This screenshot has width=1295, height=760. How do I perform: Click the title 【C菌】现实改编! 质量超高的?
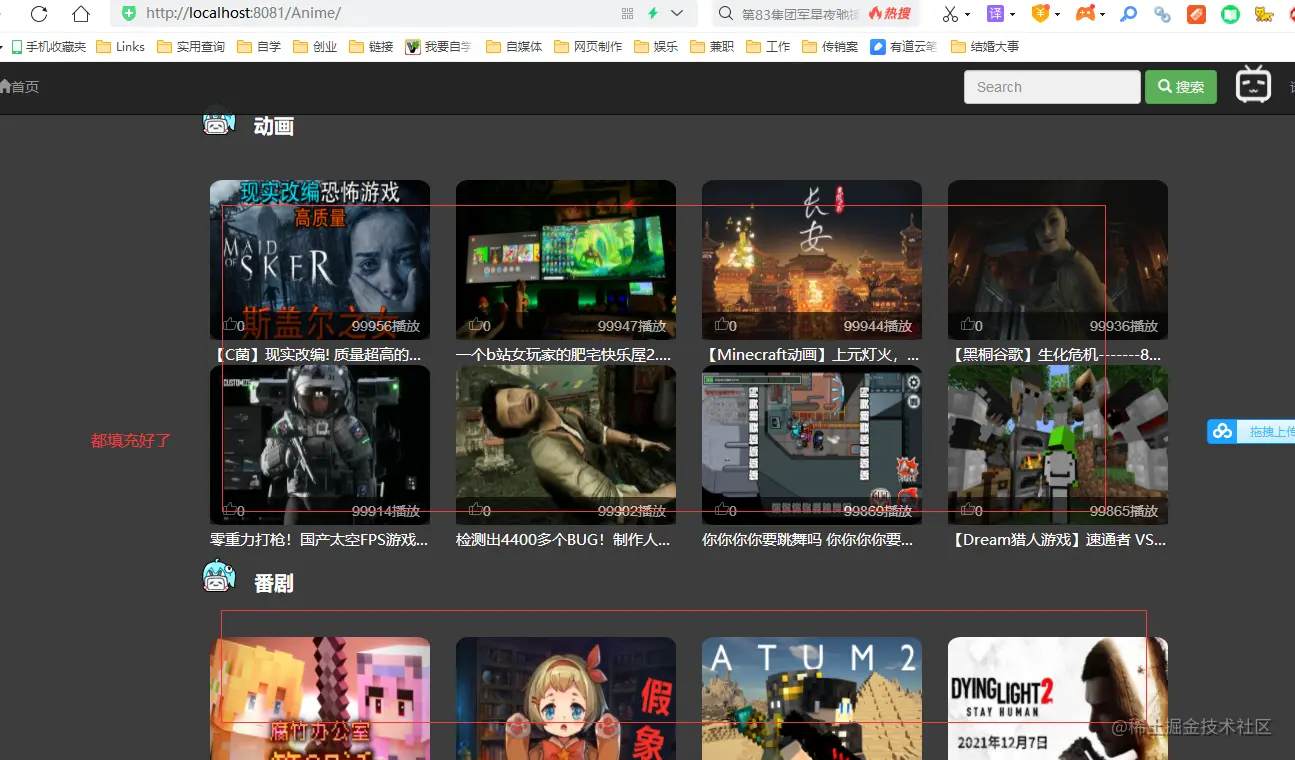point(316,355)
